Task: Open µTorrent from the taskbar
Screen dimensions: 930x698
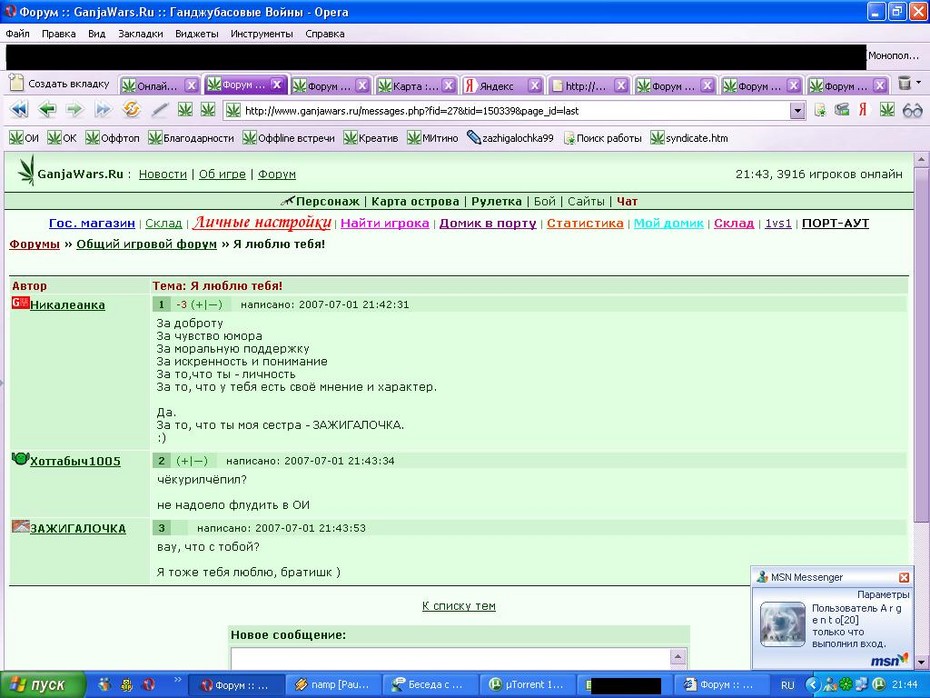Action: [x=527, y=685]
